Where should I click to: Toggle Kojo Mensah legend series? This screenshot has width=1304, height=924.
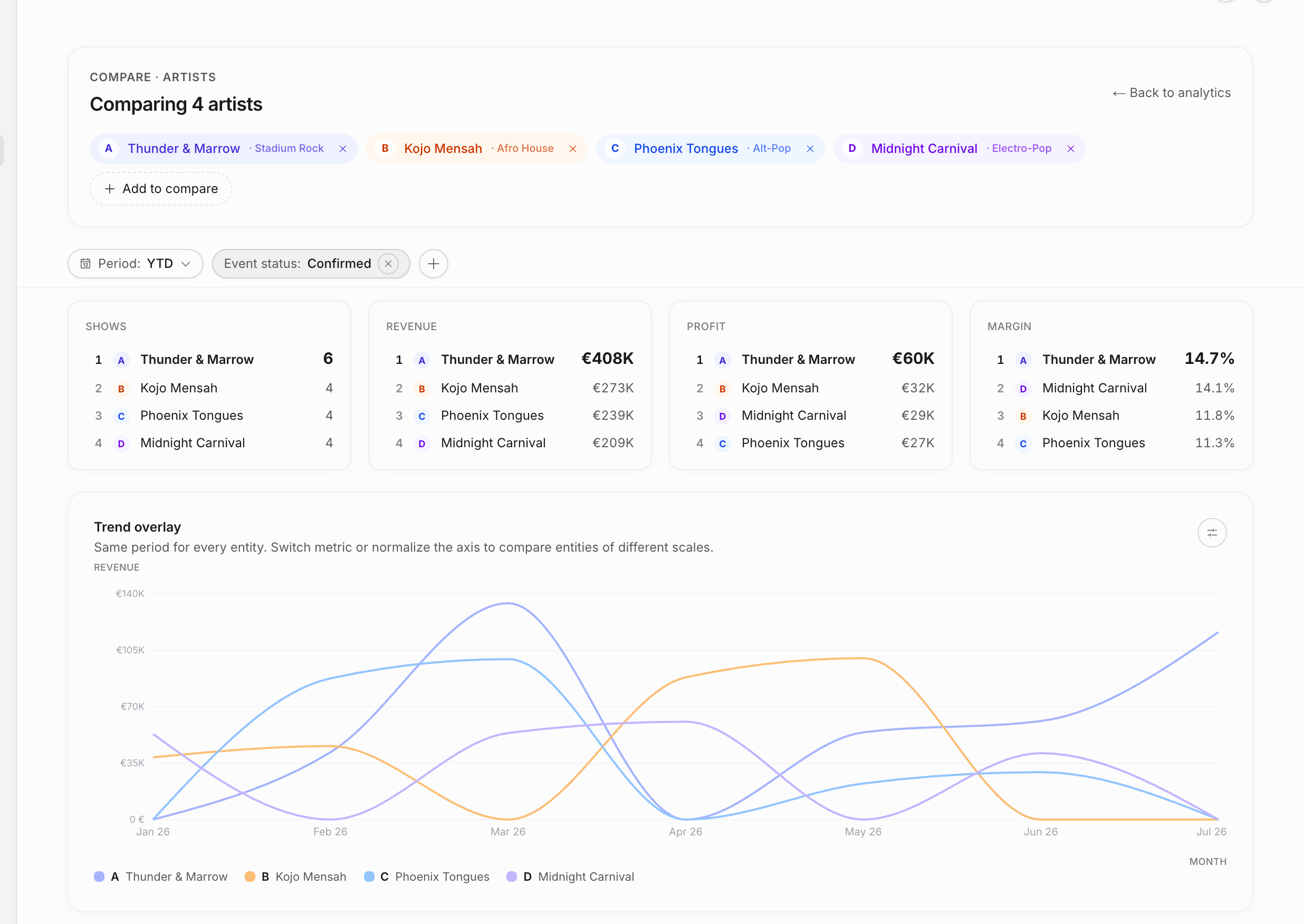pos(295,876)
